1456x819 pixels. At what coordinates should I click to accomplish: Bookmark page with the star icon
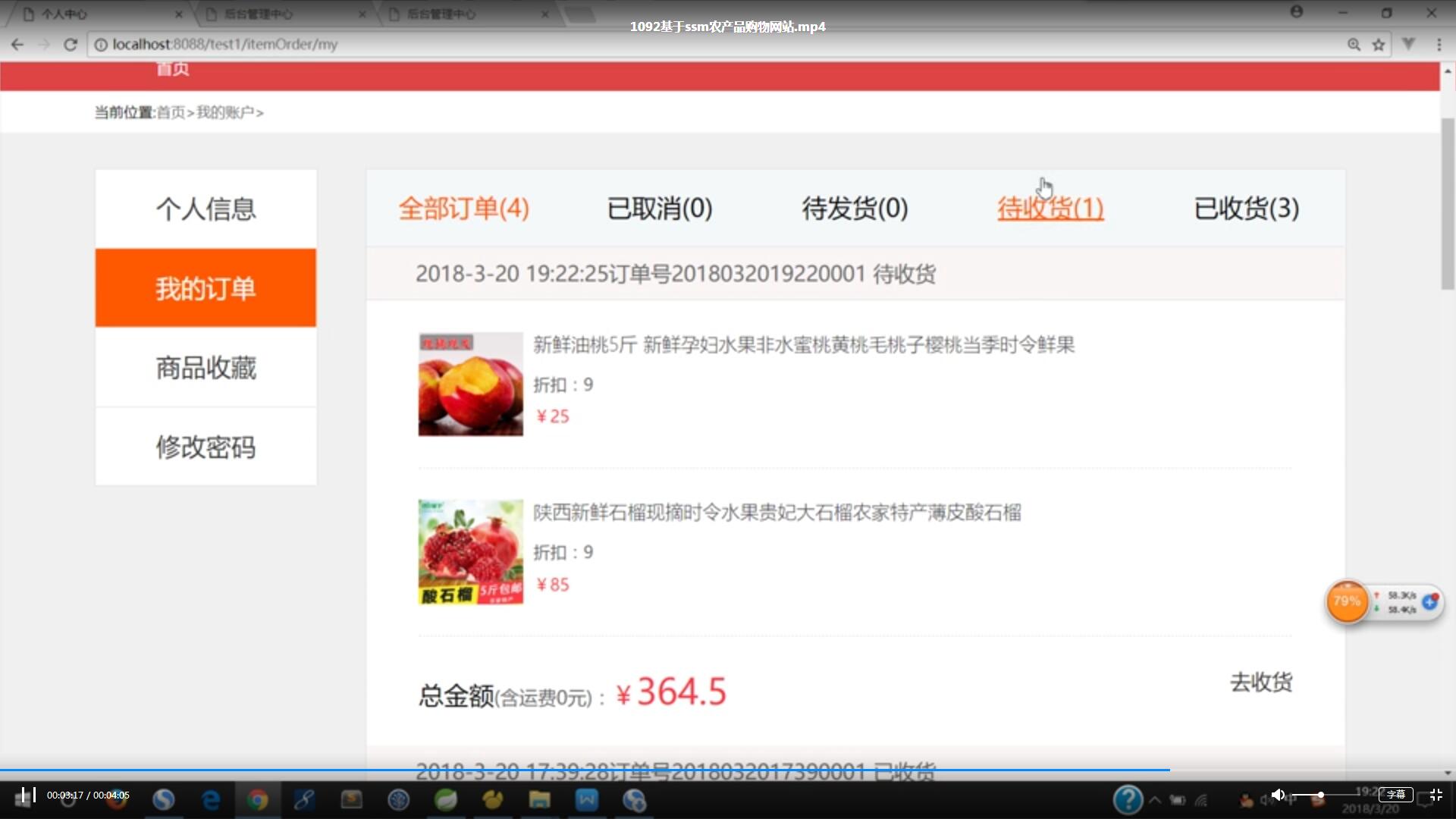click(x=1379, y=45)
